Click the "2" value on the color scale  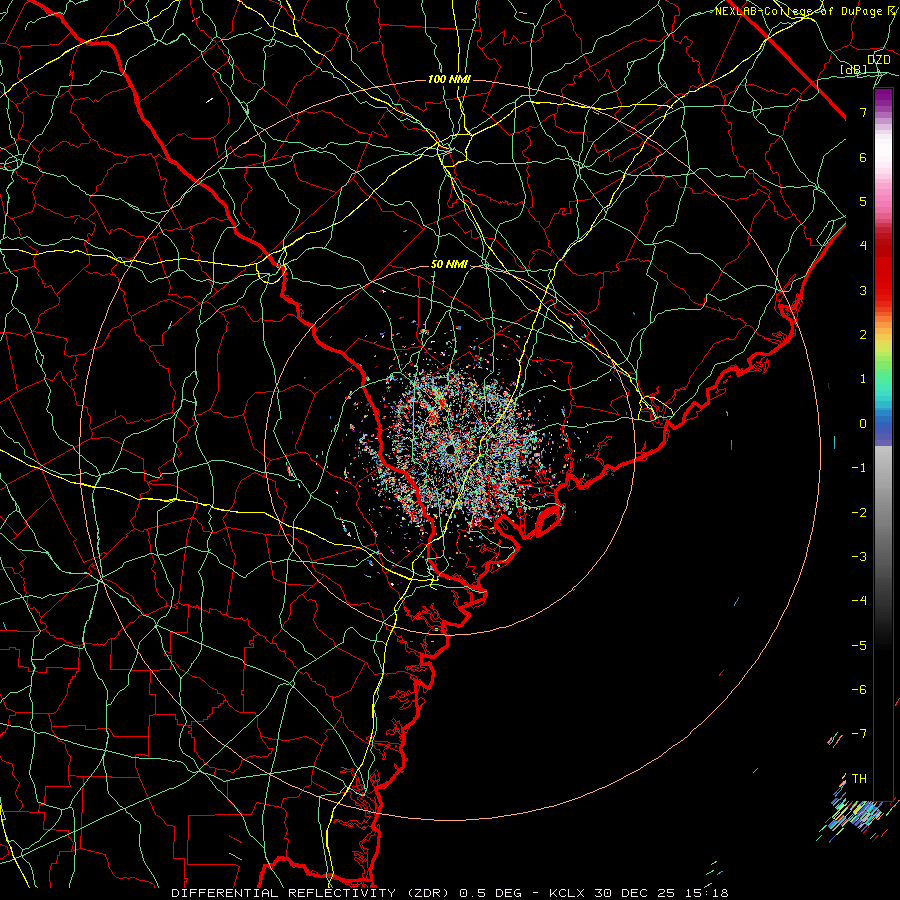tap(863, 335)
